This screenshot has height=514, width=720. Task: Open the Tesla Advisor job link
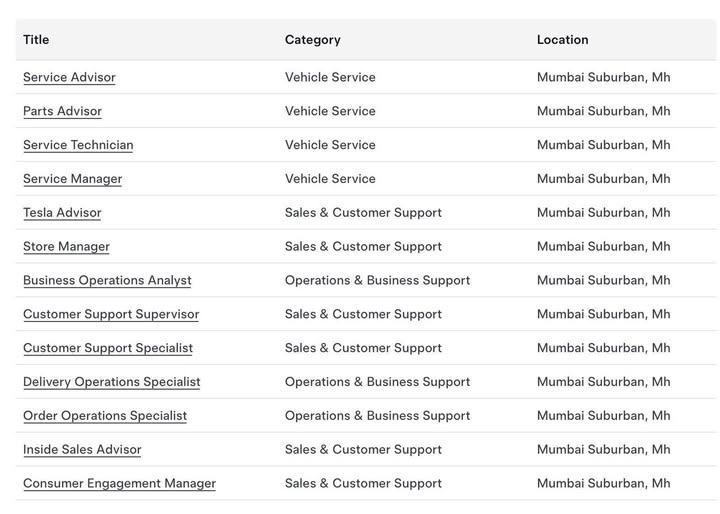pyautogui.click(x=62, y=213)
